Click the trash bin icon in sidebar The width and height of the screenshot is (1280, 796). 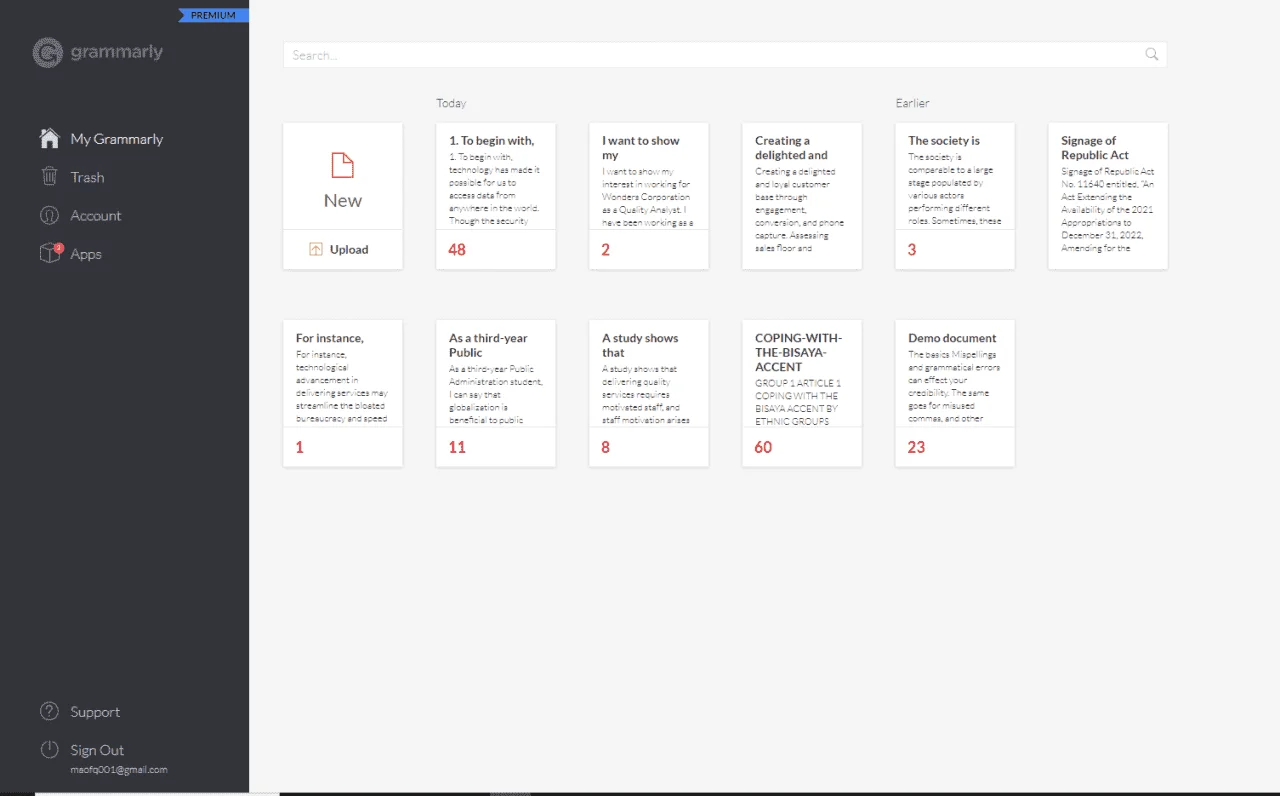click(x=49, y=176)
